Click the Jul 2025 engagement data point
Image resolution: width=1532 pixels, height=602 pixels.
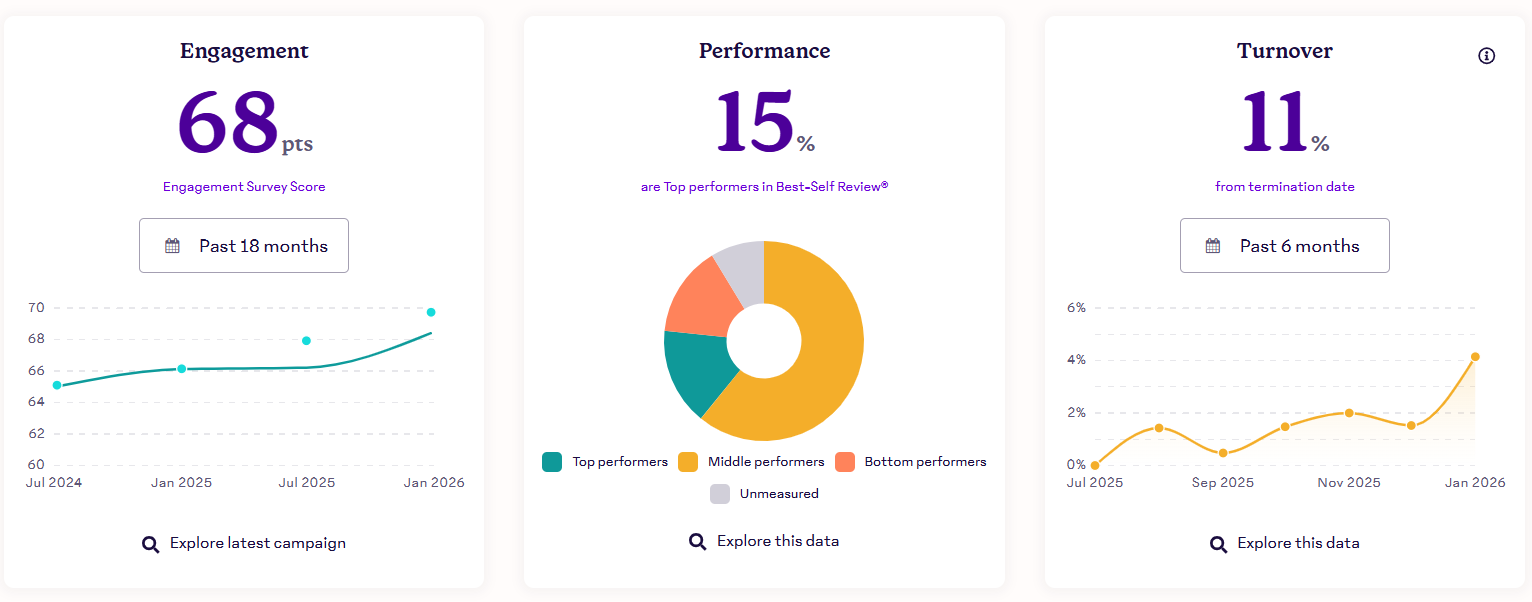(x=306, y=341)
